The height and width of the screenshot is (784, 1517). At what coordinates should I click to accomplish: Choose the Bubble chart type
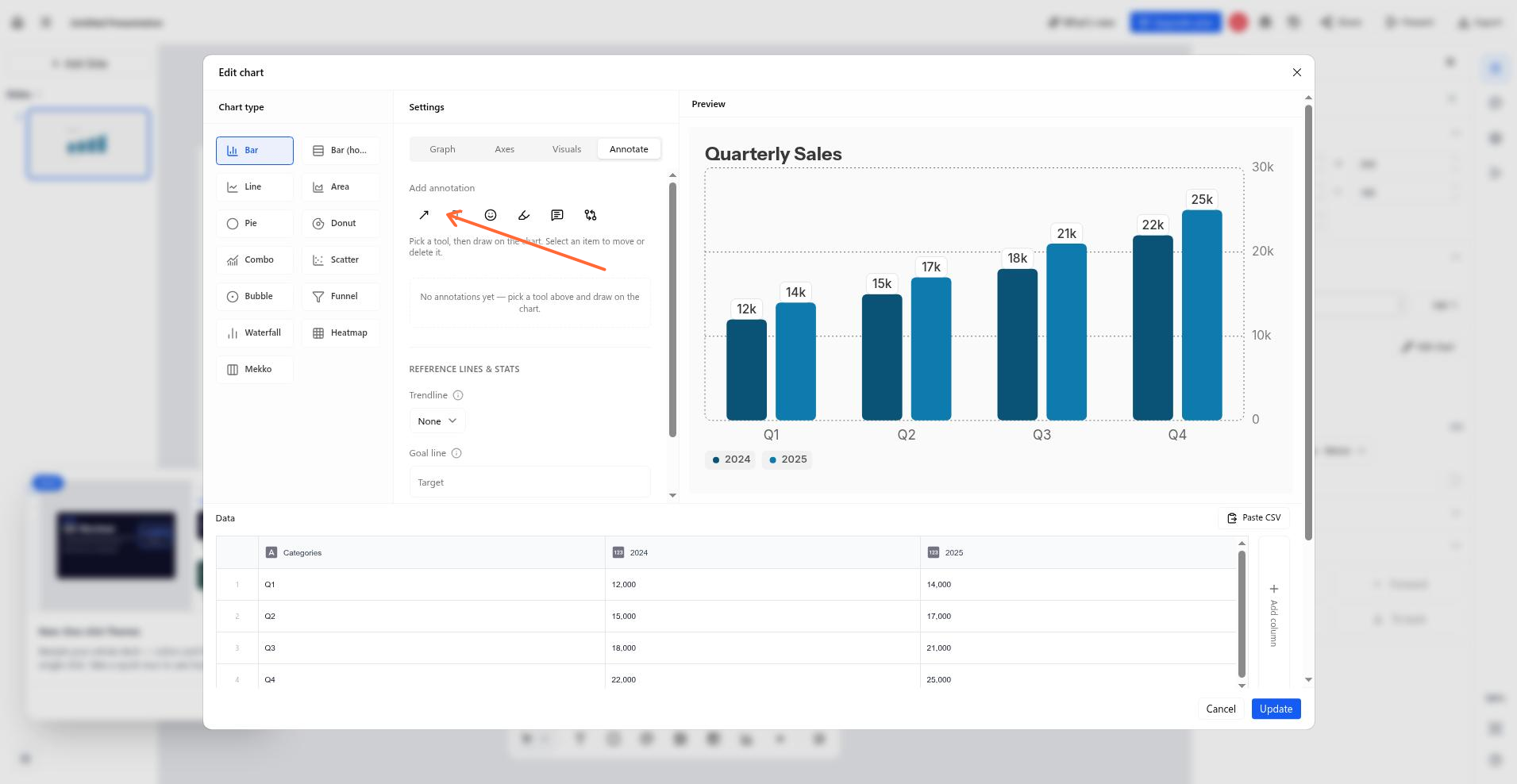point(255,297)
